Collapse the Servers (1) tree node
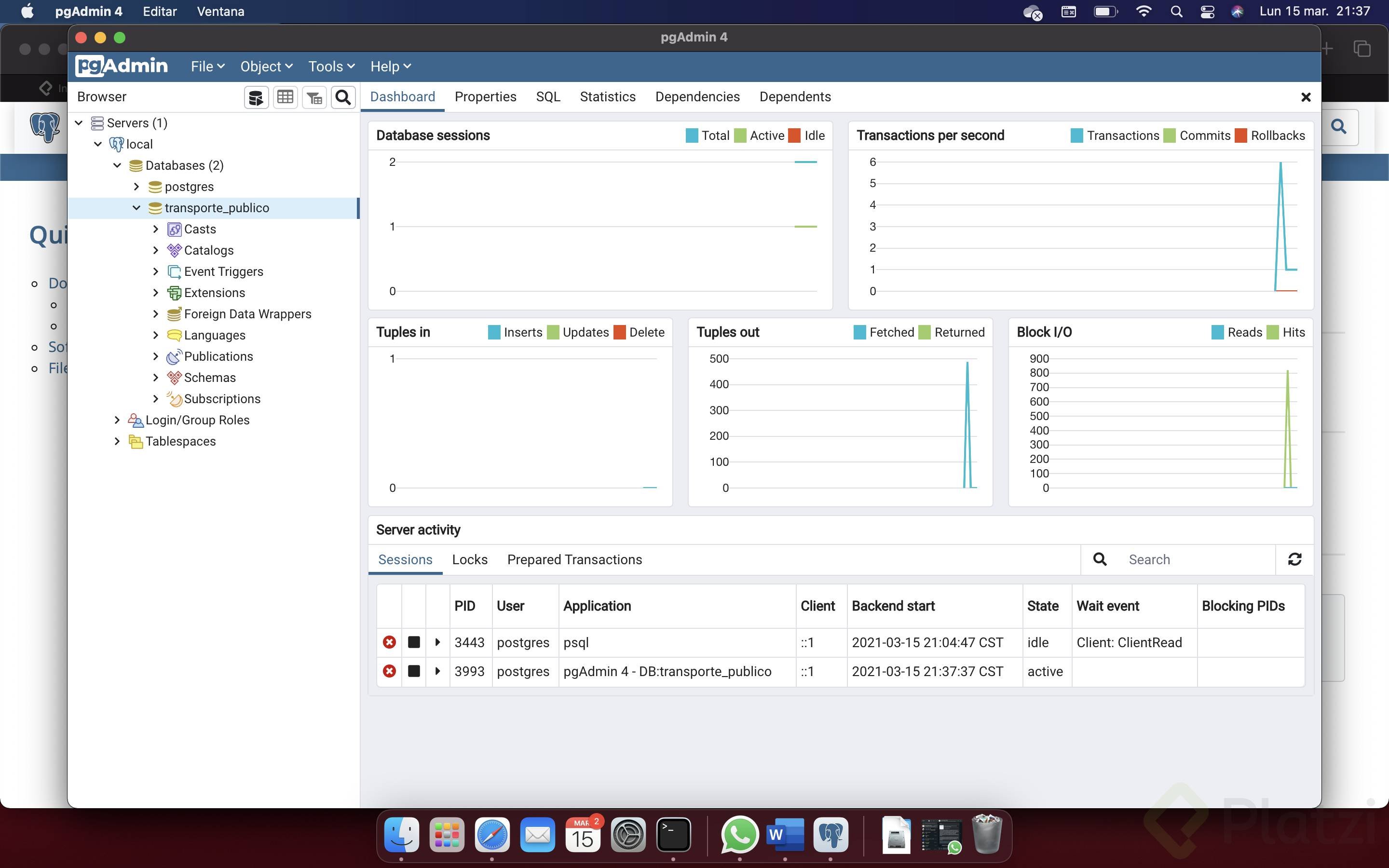 point(79,123)
